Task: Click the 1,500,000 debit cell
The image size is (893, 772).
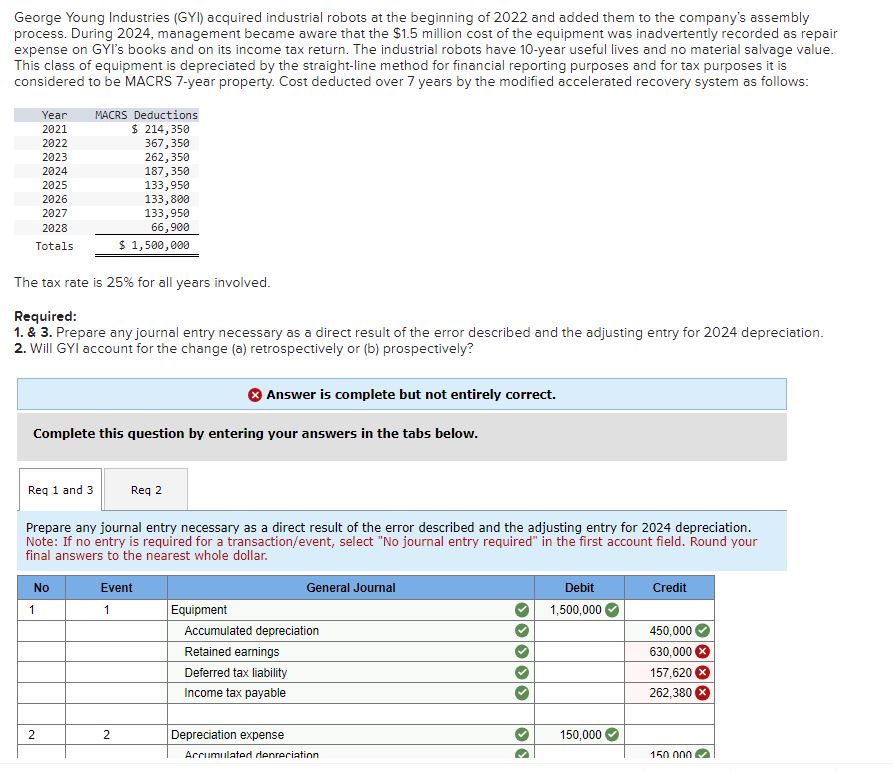Action: coord(579,610)
